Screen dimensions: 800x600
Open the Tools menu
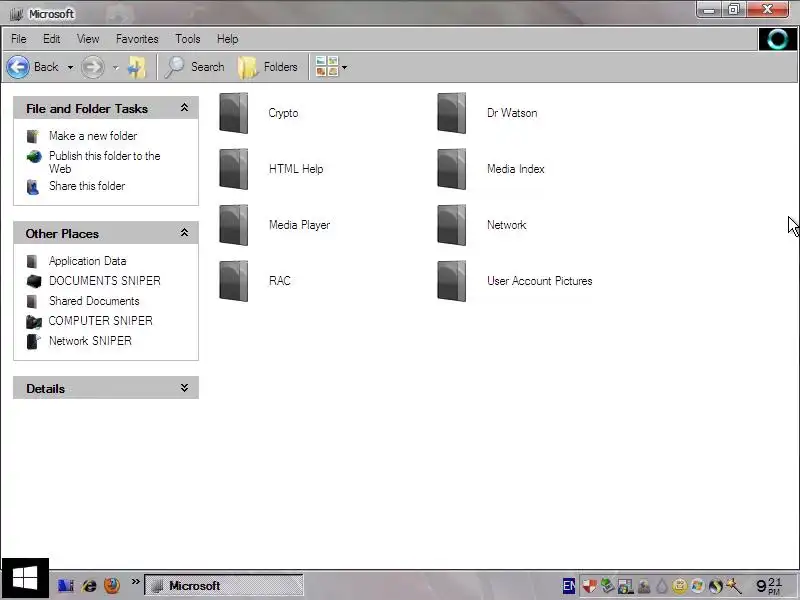pos(188,39)
